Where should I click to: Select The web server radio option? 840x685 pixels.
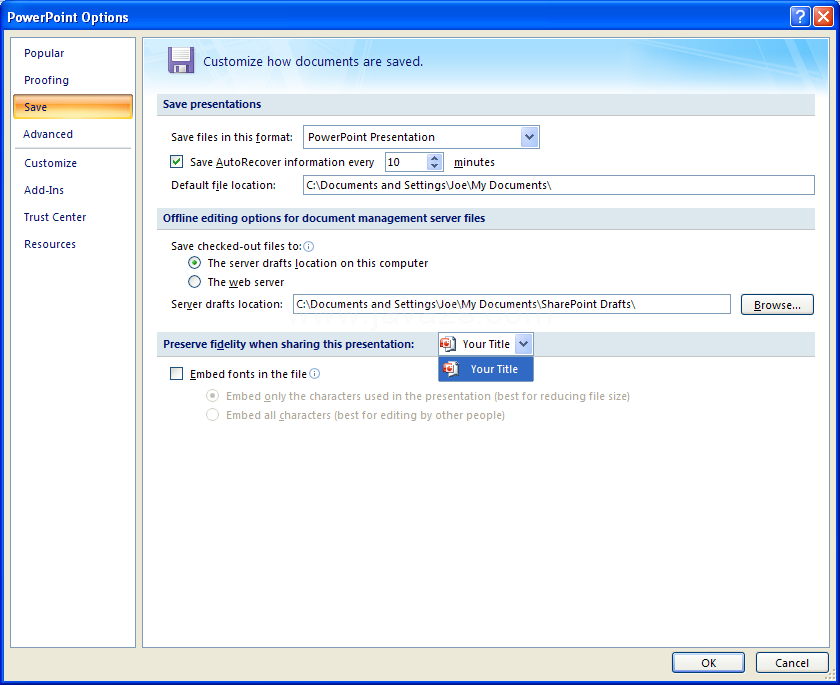pos(194,282)
